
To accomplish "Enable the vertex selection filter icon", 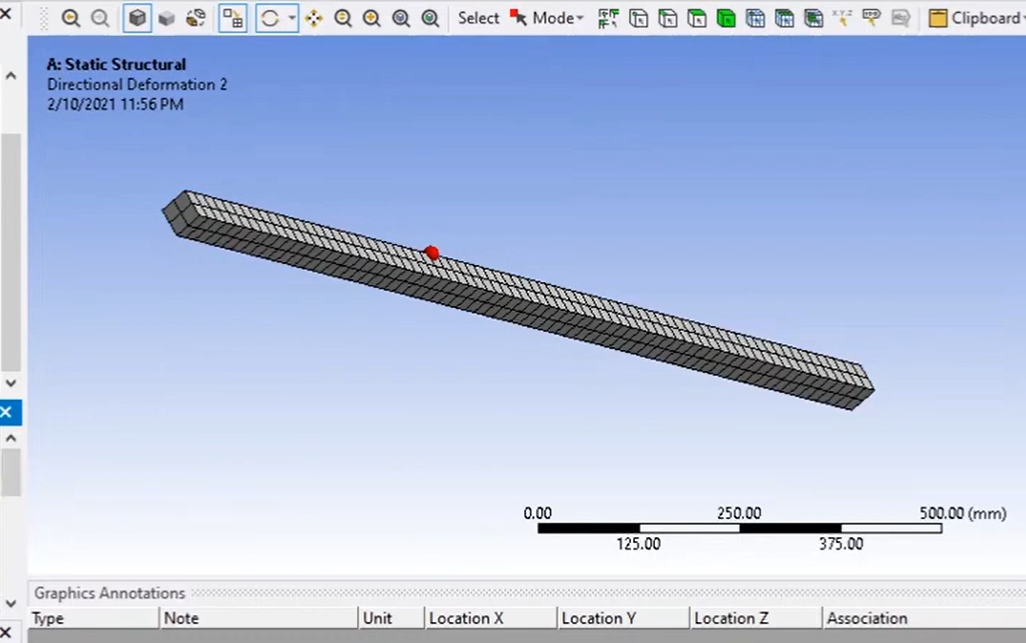I will (x=639, y=17).
